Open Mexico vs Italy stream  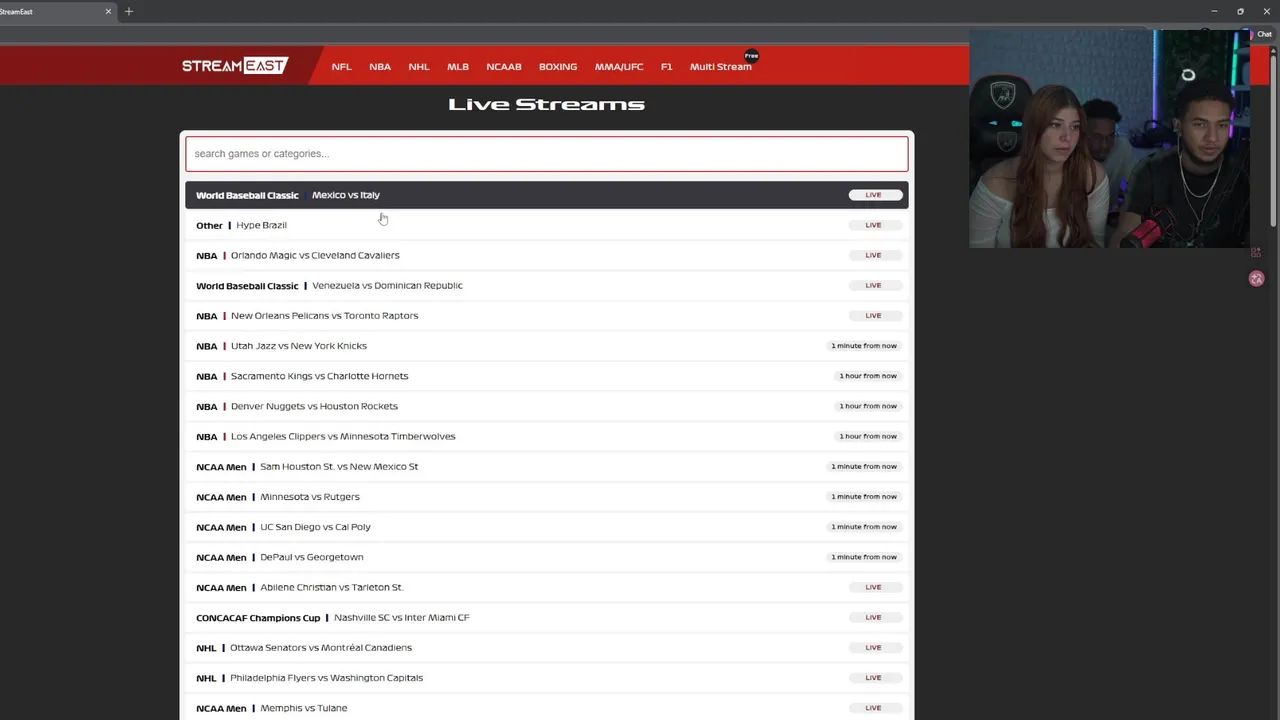click(547, 195)
